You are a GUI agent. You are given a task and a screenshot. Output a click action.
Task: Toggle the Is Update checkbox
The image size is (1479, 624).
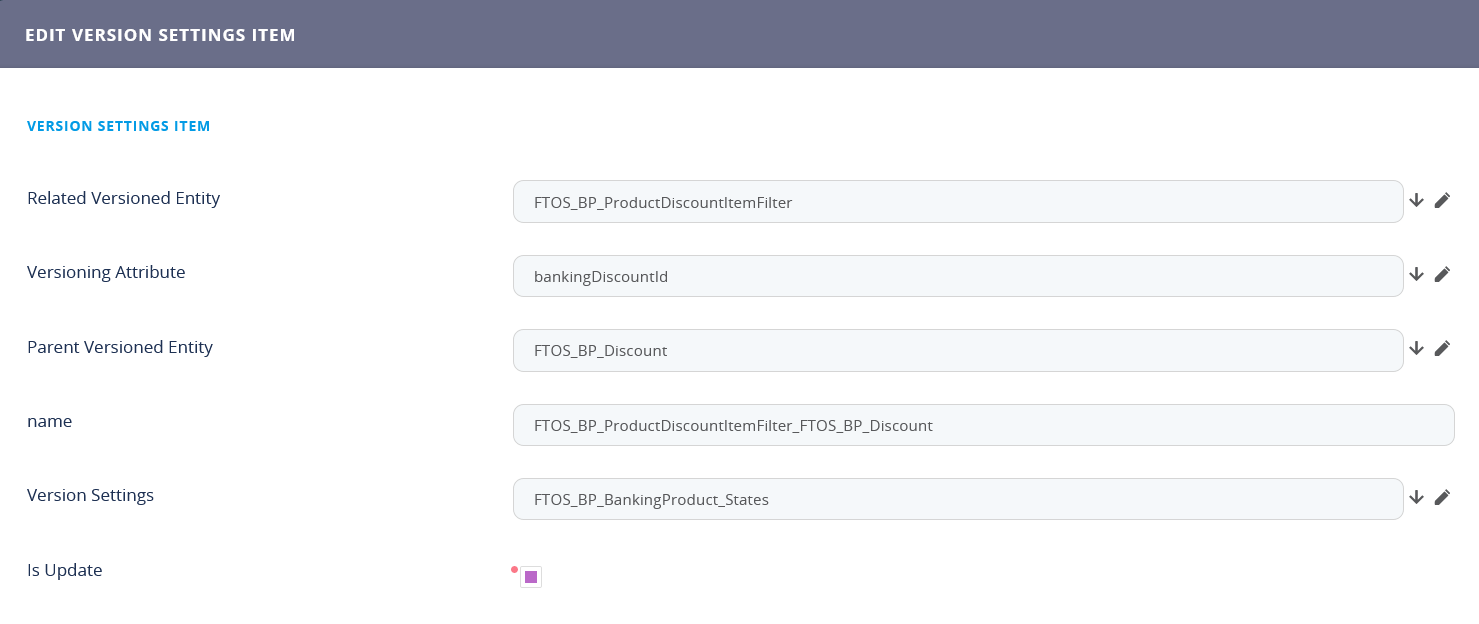tap(531, 577)
